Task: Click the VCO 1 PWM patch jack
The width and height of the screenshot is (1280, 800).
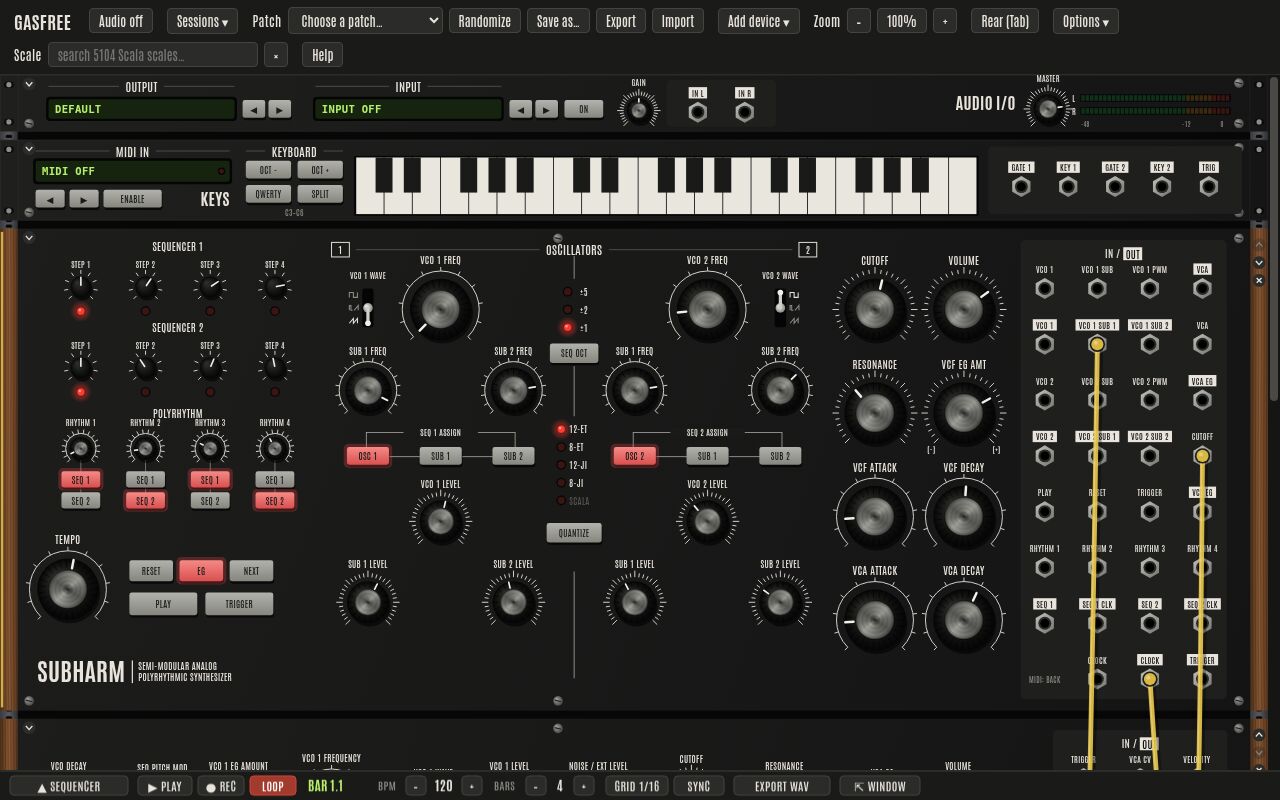Action: coord(1150,289)
